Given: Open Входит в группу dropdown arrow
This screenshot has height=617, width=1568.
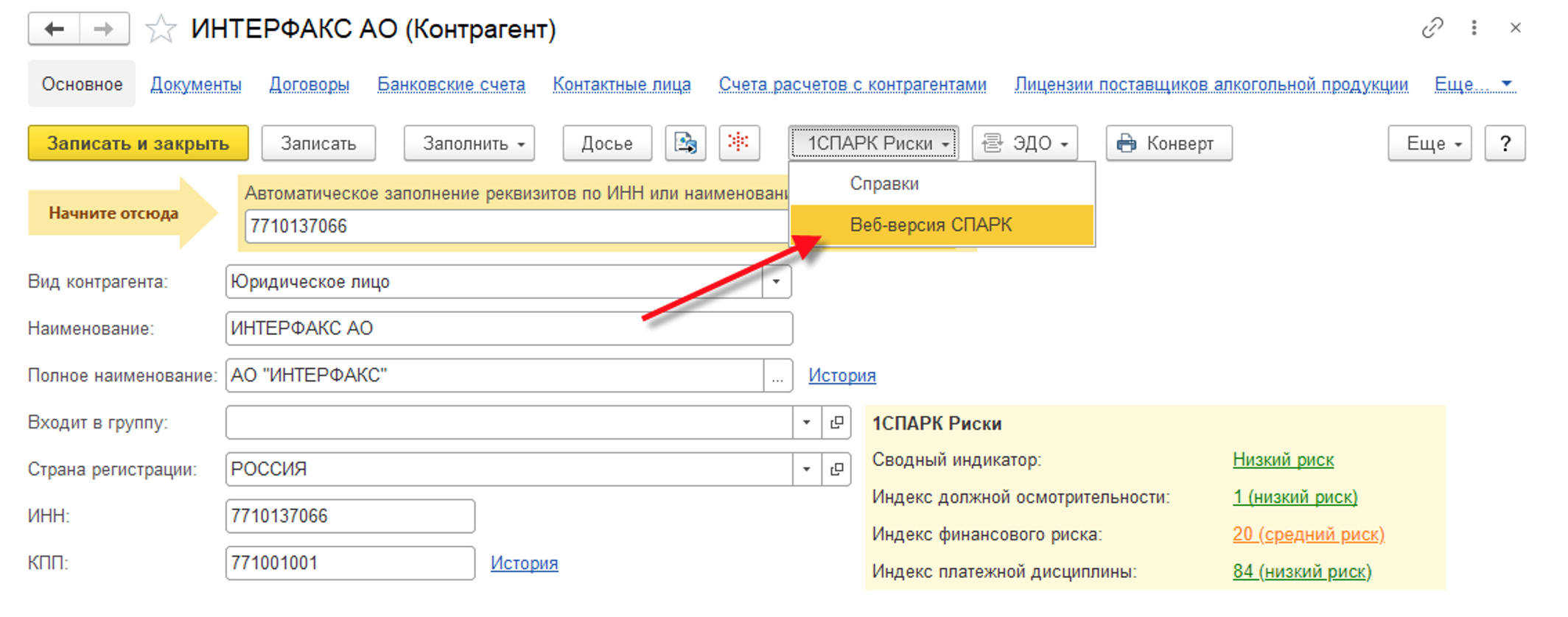Looking at the screenshot, I should tap(807, 423).
